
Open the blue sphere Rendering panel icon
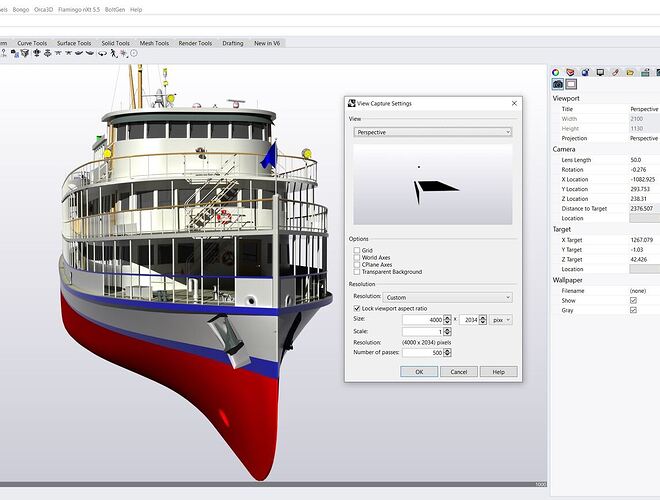click(x=585, y=72)
